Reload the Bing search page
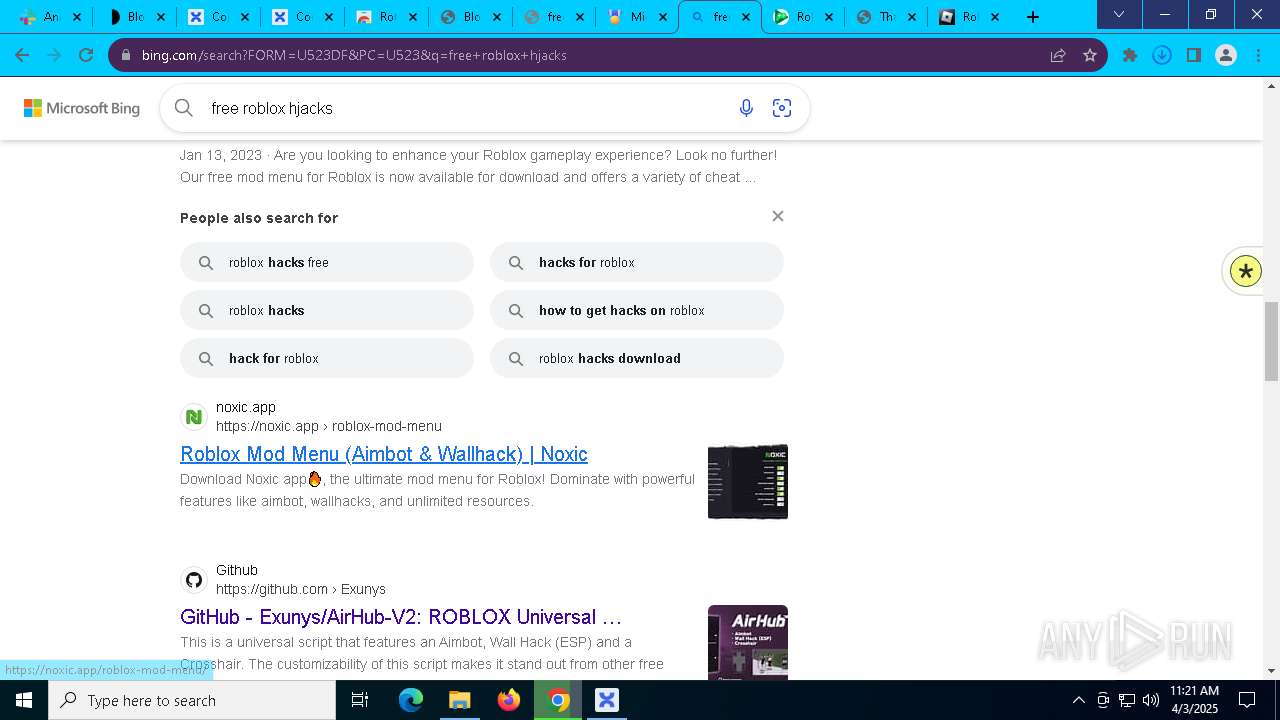 (x=86, y=55)
